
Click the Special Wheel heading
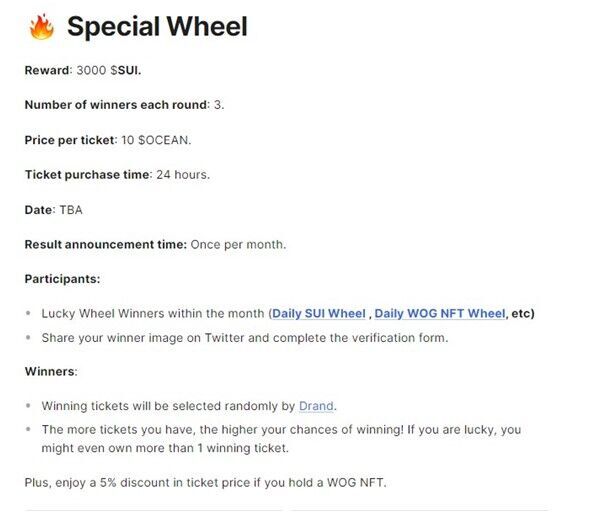(157, 27)
